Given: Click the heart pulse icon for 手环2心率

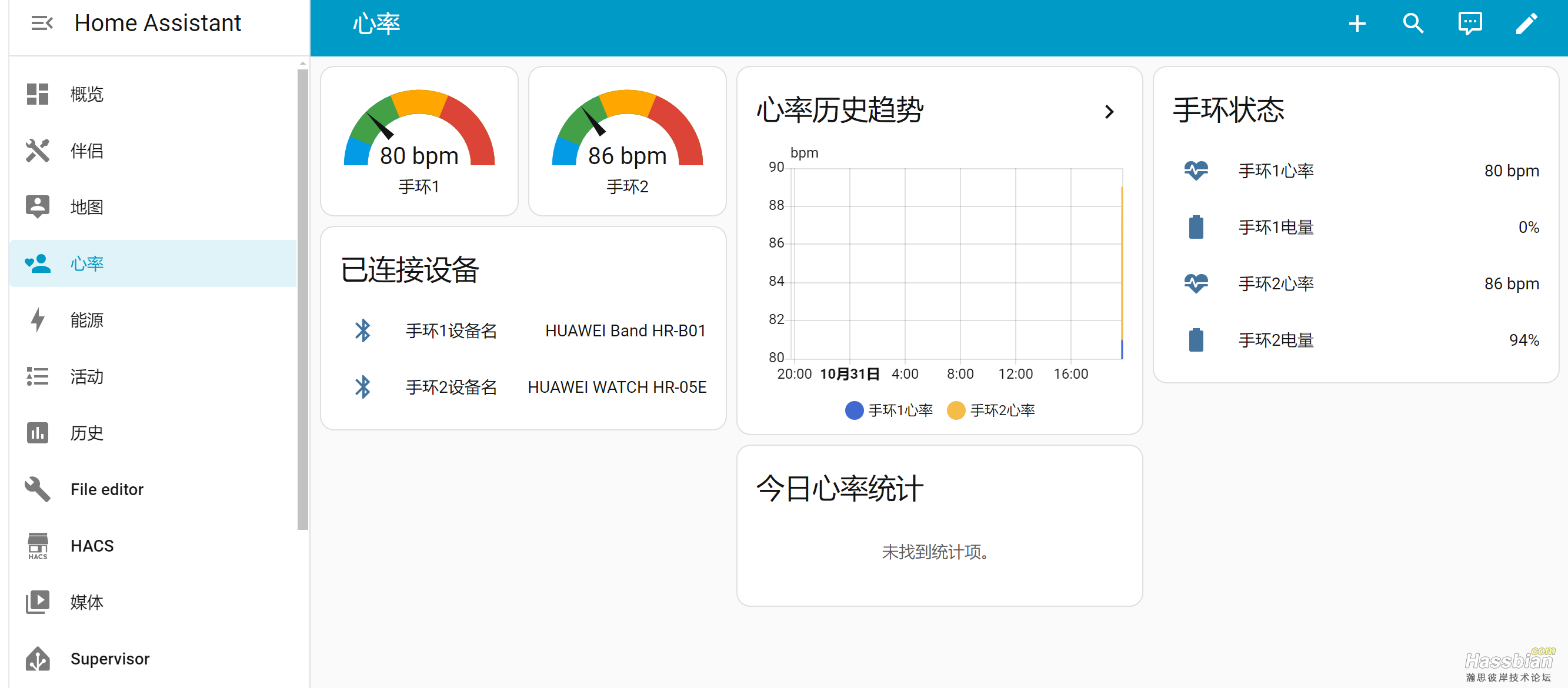Looking at the screenshot, I should coord(1196,283).
